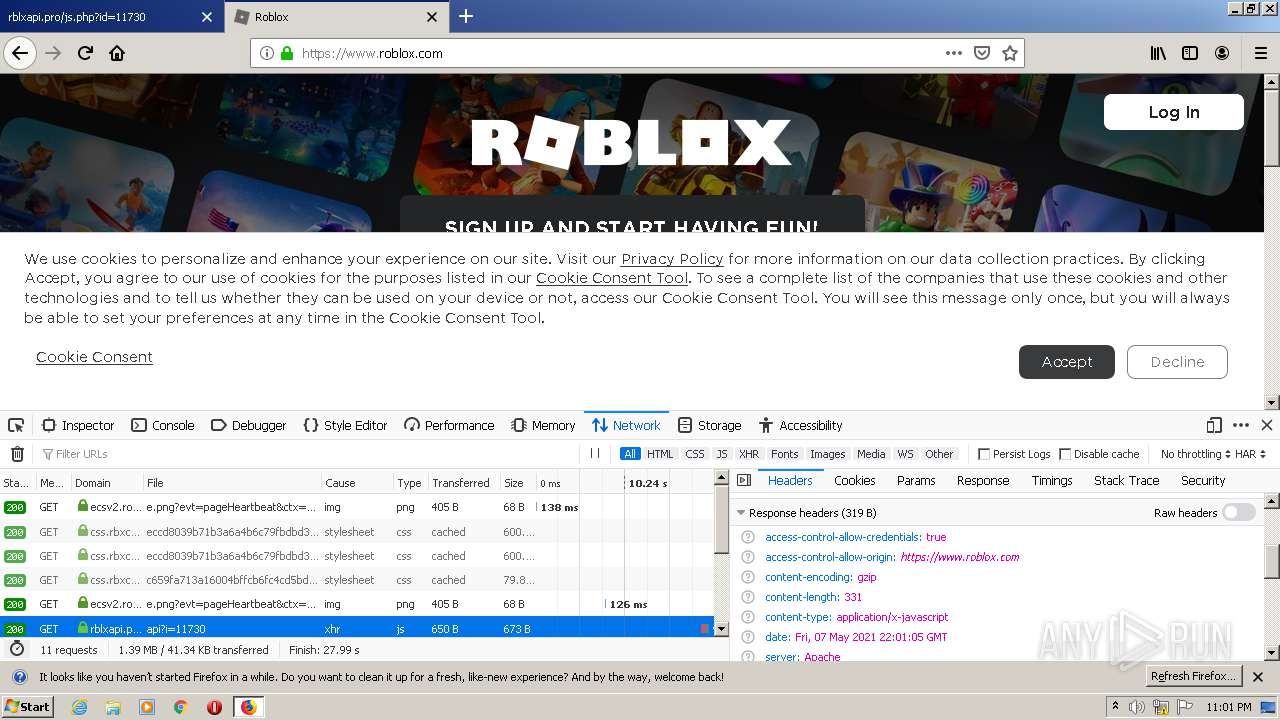Open the No throttling dropdown
The height and width of the screenshot is (720, 1280).
[1196, 454]
